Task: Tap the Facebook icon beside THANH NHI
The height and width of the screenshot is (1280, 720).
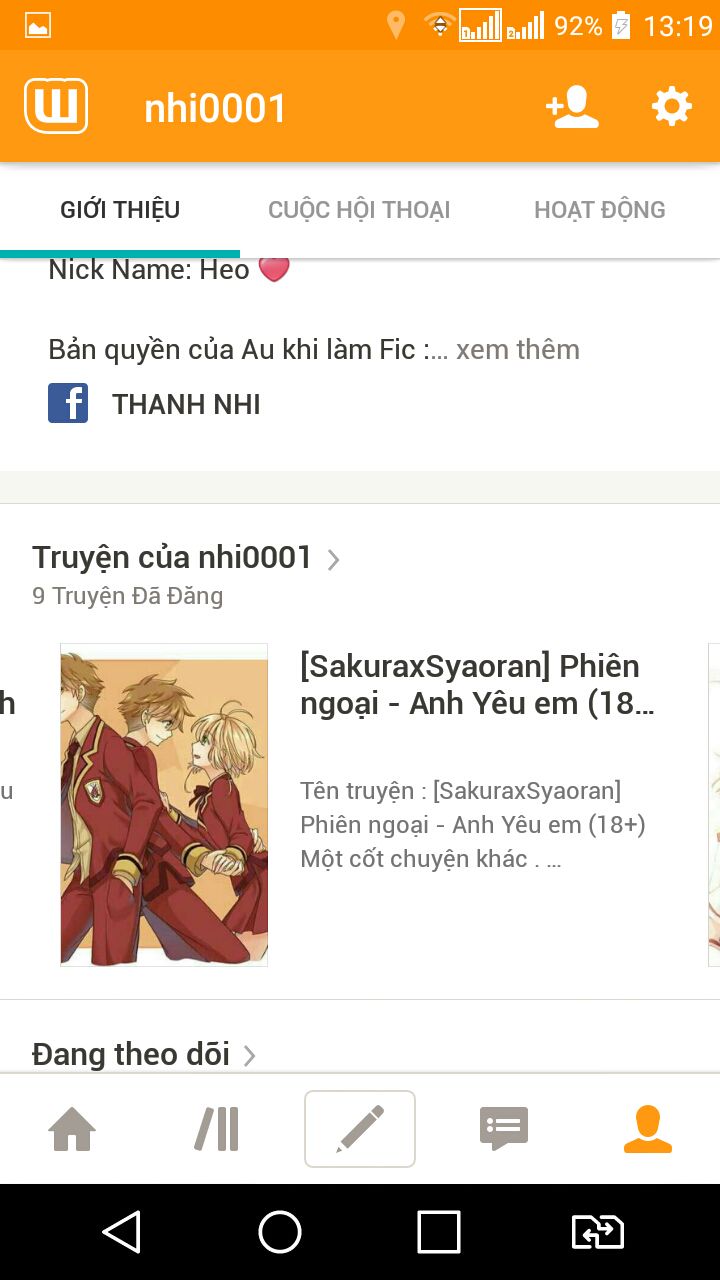Action: point(68,404)
